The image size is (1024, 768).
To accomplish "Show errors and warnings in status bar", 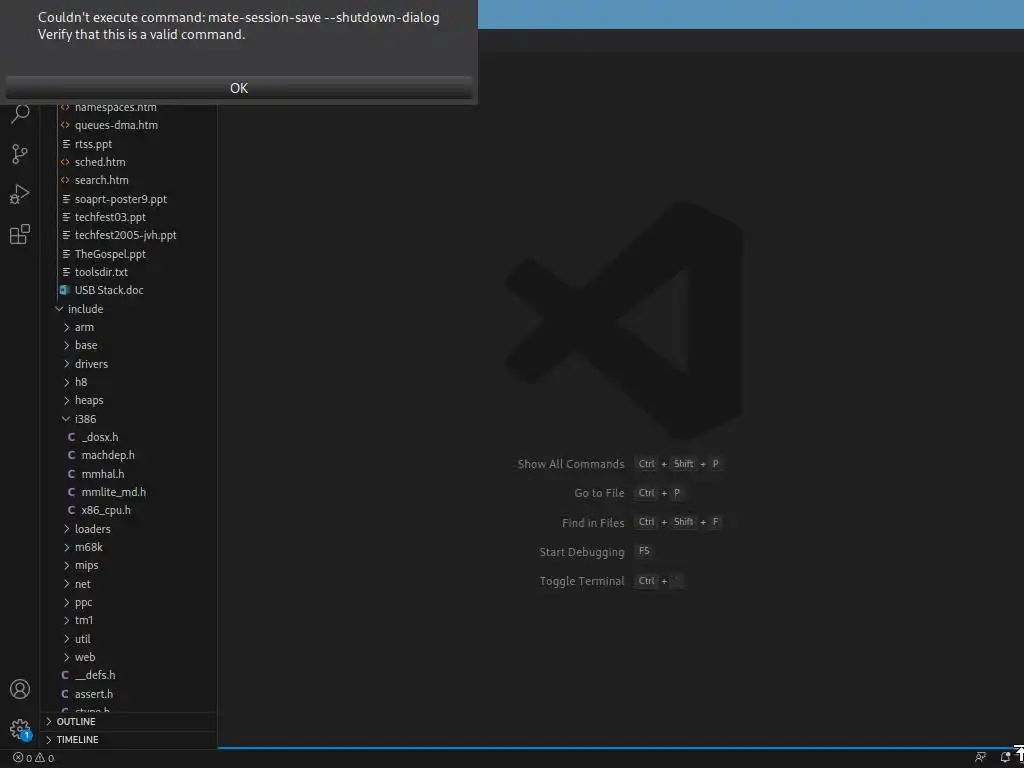I will 33,758.
